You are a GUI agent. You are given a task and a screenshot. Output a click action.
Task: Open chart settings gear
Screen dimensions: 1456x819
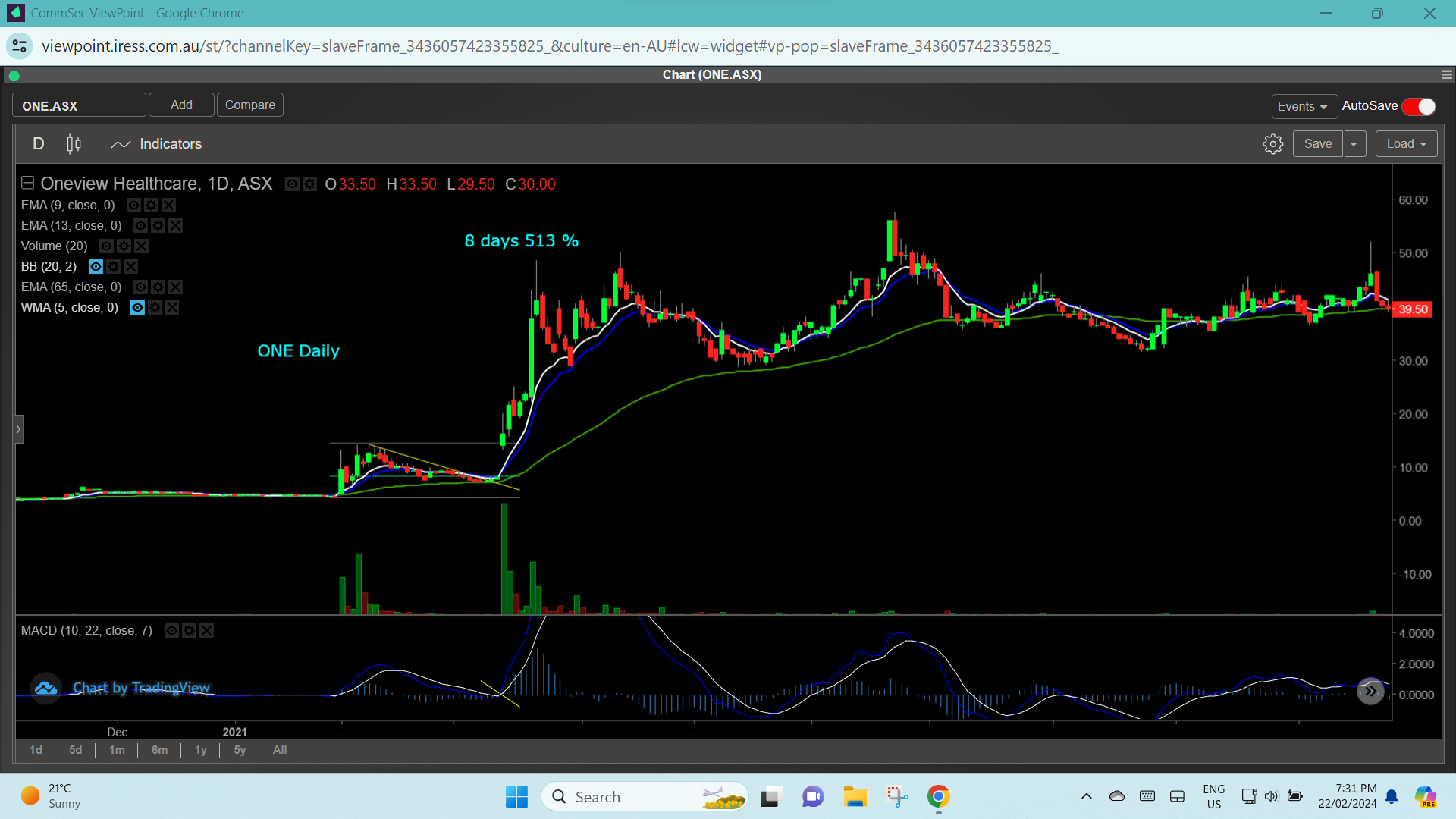point(1272,144)
